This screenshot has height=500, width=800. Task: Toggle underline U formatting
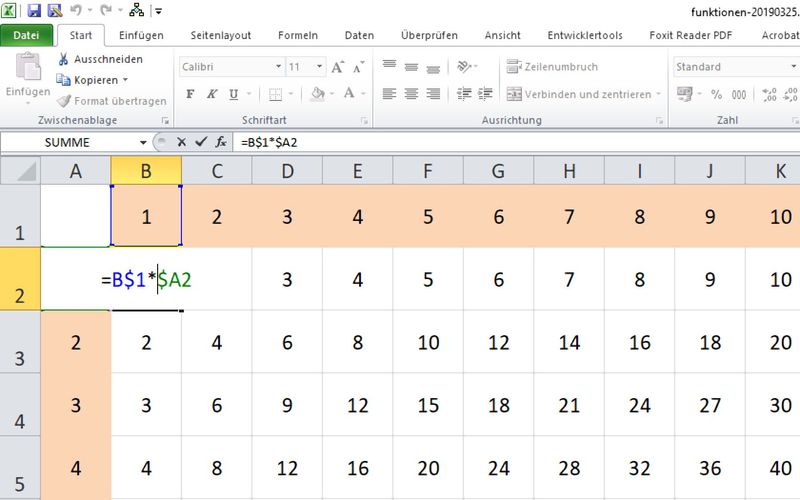point(234,94)
